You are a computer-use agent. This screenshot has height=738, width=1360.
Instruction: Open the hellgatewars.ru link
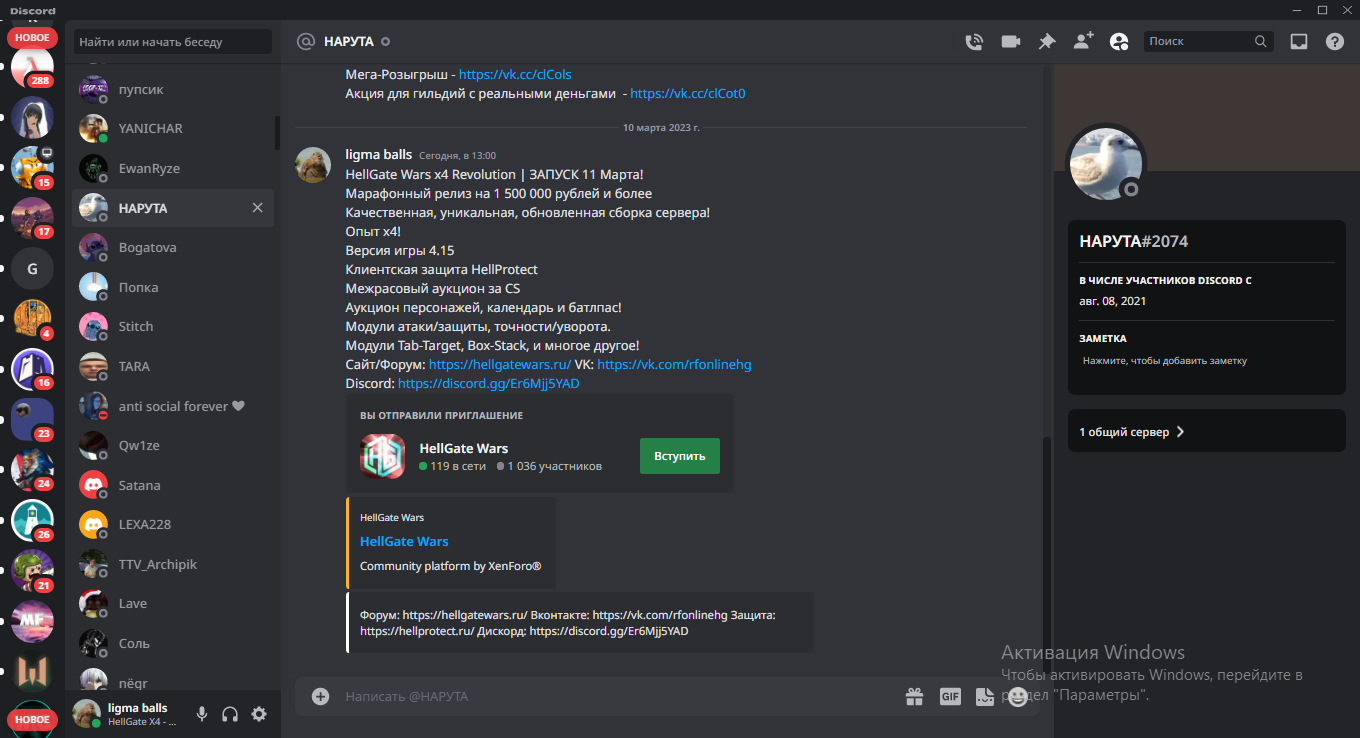click(x=500, y=365)
